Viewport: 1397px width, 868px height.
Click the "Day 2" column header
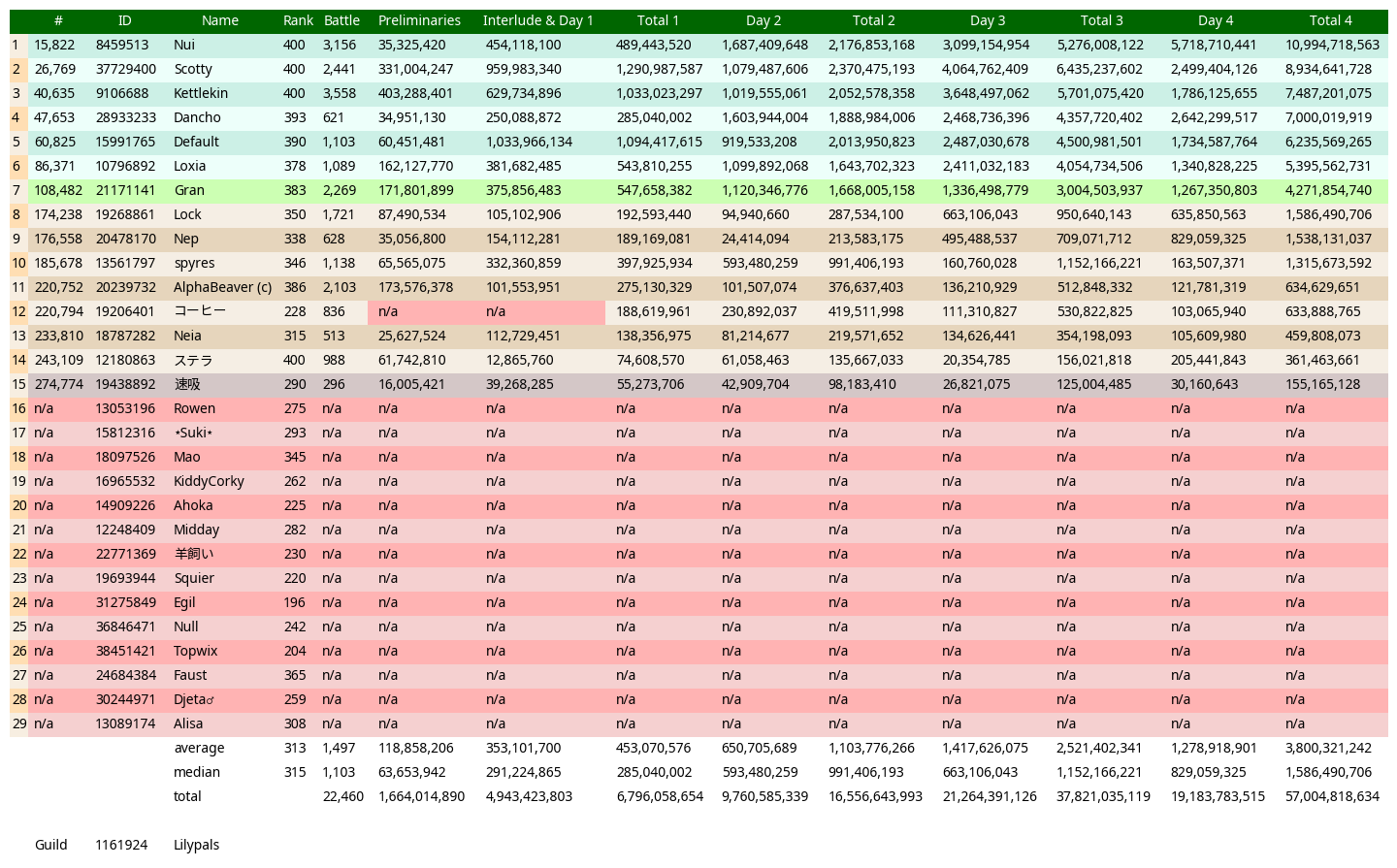[x=764, y=20]
